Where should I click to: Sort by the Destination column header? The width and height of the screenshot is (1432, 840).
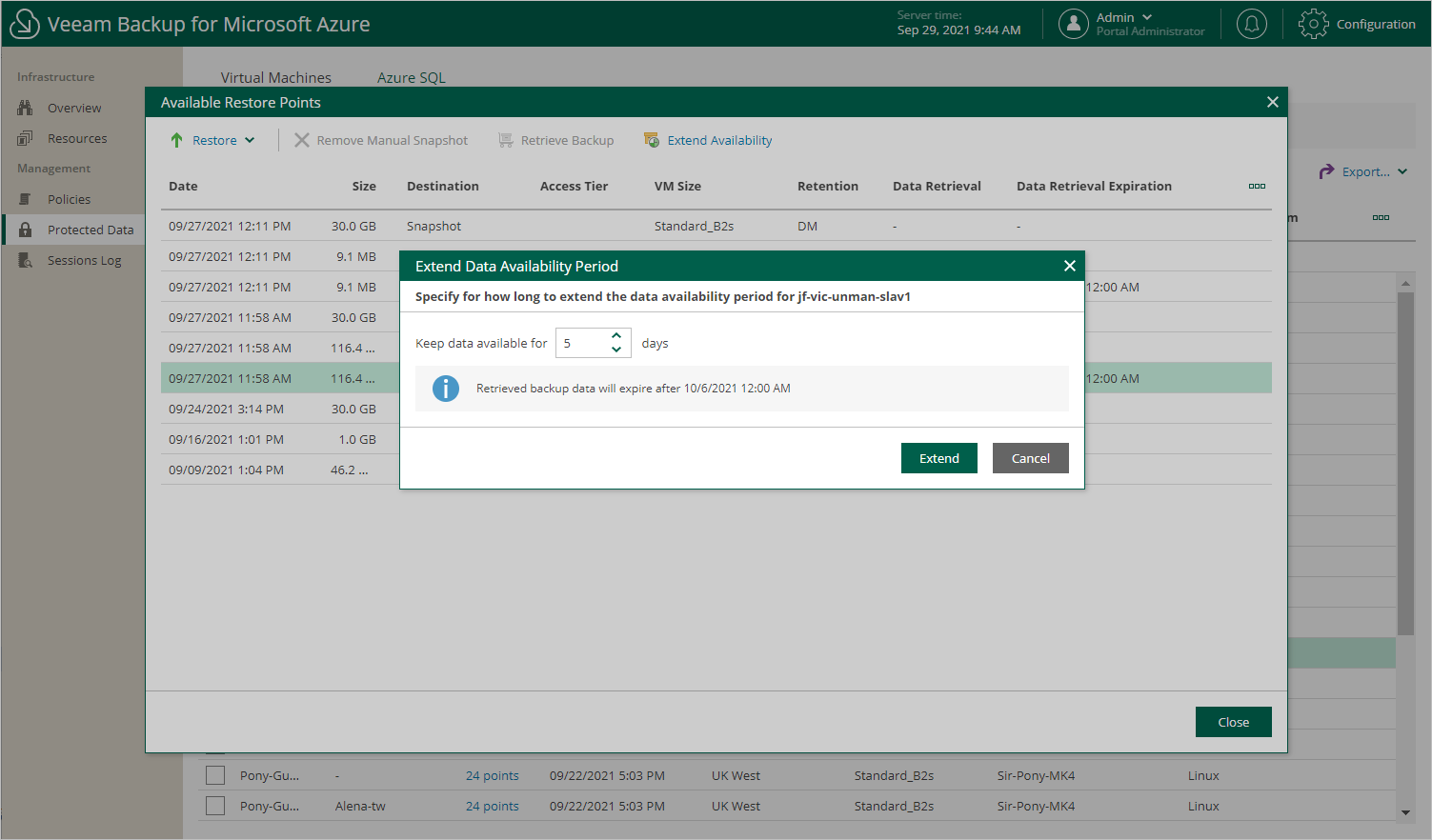tap(443, 186)
